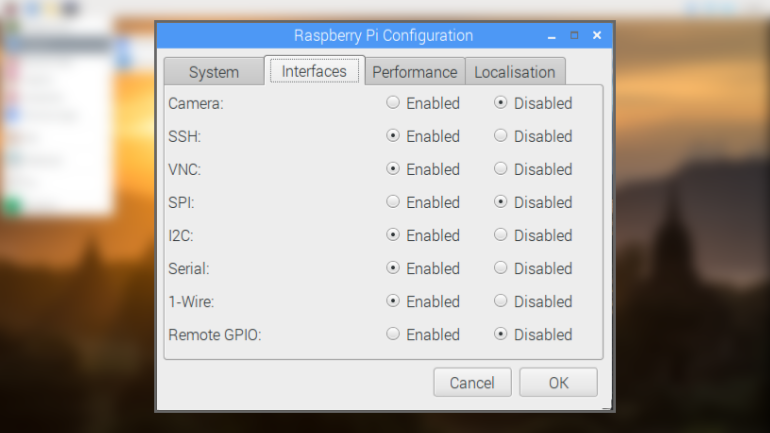Viewport: 770px width, 433px height.
Task: Open the Performance tab
Action: [415, 72]
